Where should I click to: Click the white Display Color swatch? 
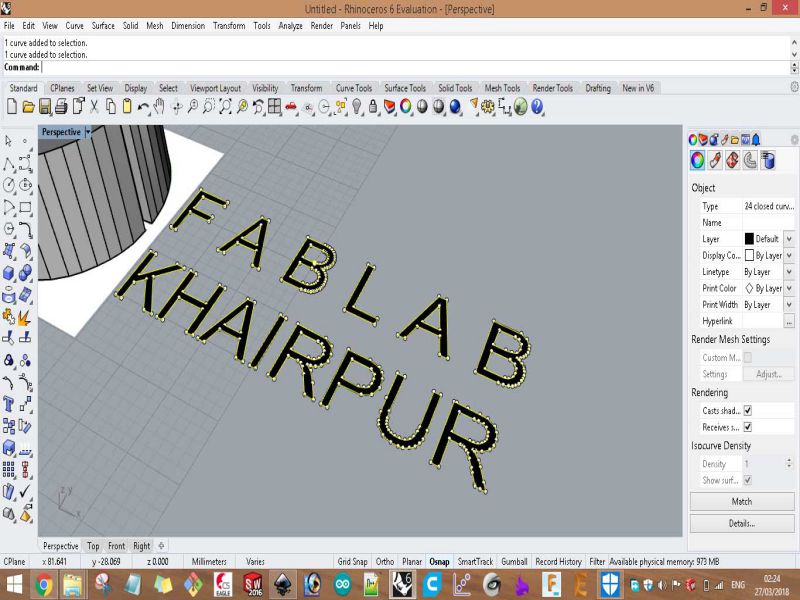click(749, 255)
